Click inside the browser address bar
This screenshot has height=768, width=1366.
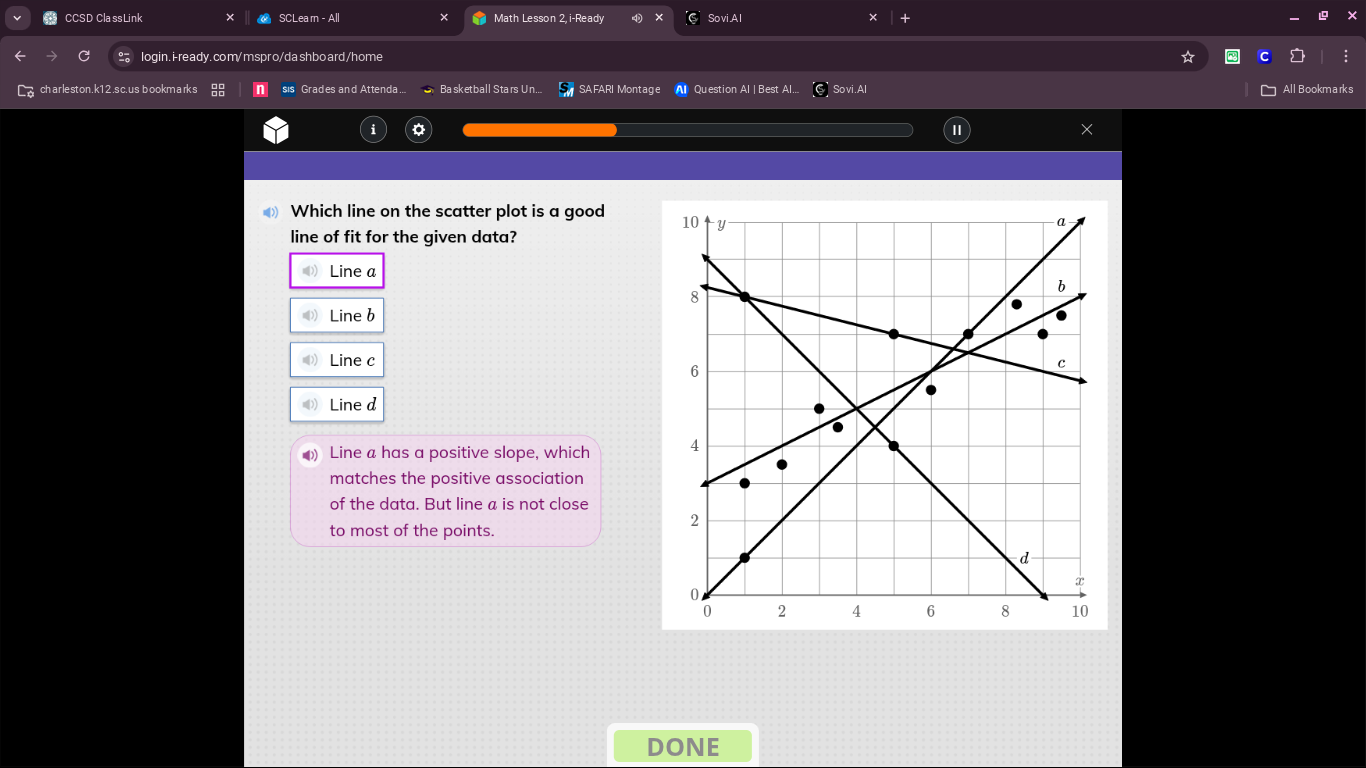pos(400,57)
